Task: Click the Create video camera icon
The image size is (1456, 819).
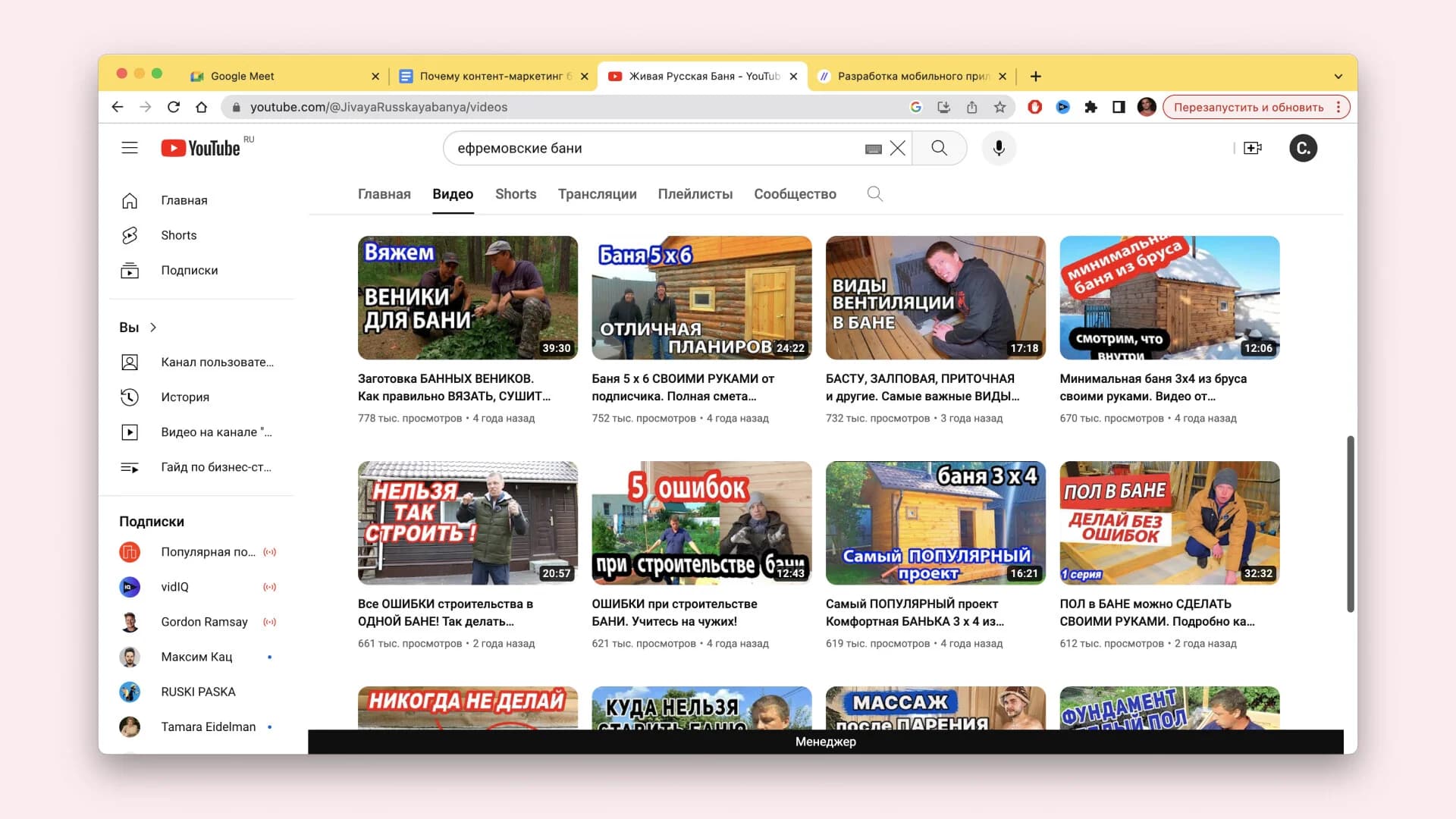Action: click(x=1253, y=148)
